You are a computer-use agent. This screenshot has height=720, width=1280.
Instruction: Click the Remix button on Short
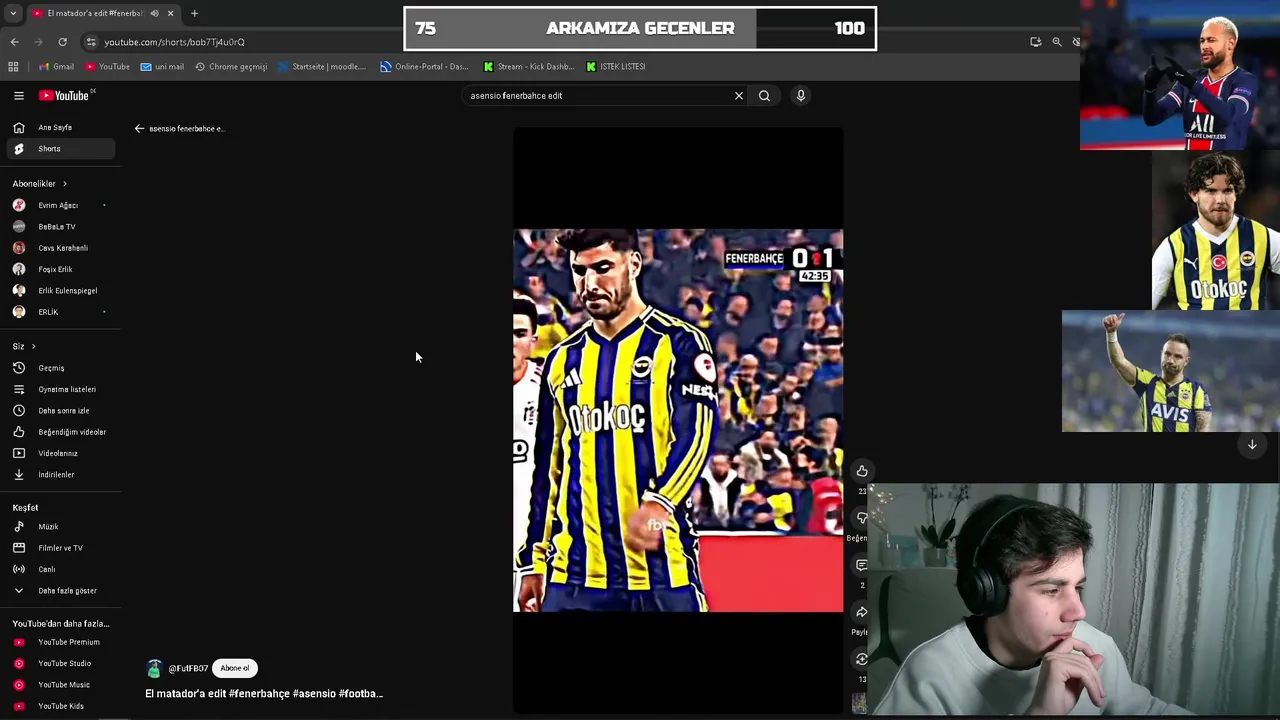coord(862,659)
